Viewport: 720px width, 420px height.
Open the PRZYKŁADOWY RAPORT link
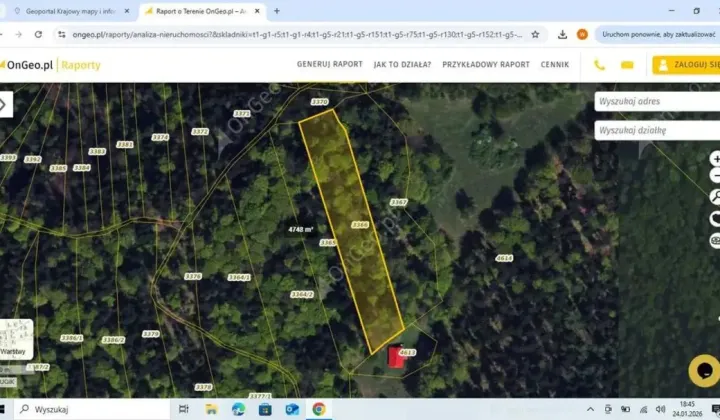[486, 65]
